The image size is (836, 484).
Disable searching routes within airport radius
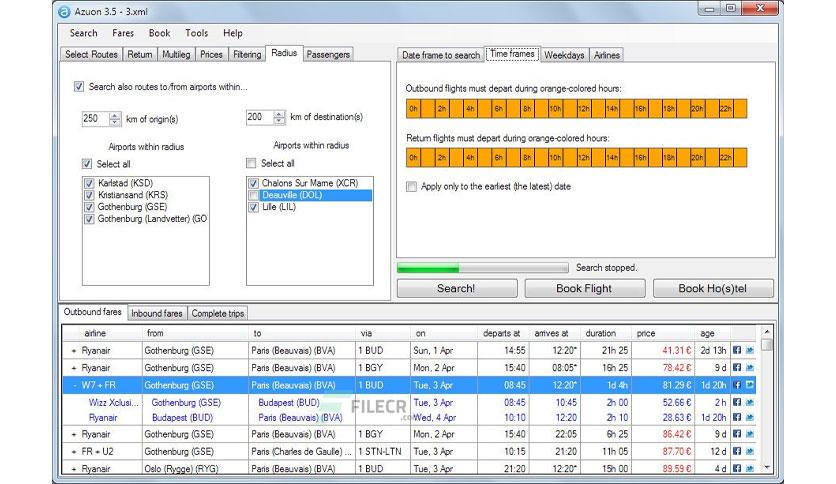point(79,86)
